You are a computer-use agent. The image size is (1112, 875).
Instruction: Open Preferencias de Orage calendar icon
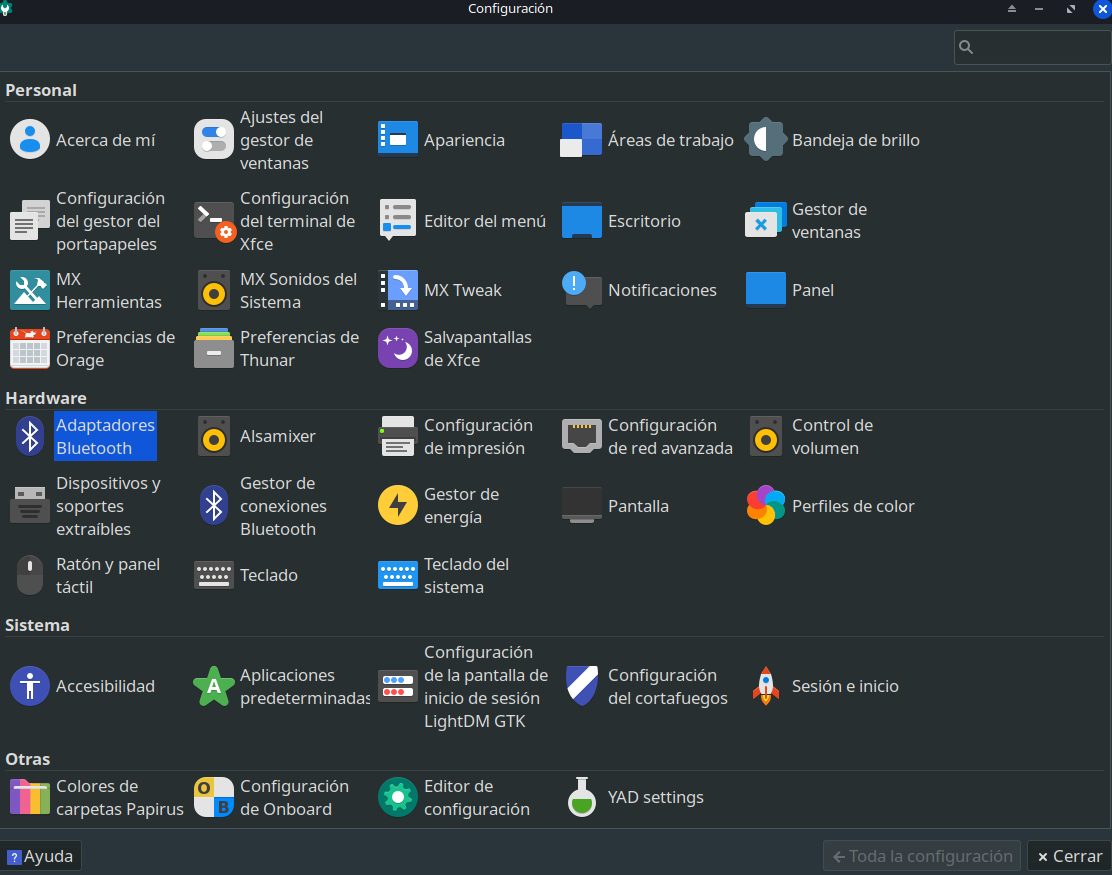(30, 348)
